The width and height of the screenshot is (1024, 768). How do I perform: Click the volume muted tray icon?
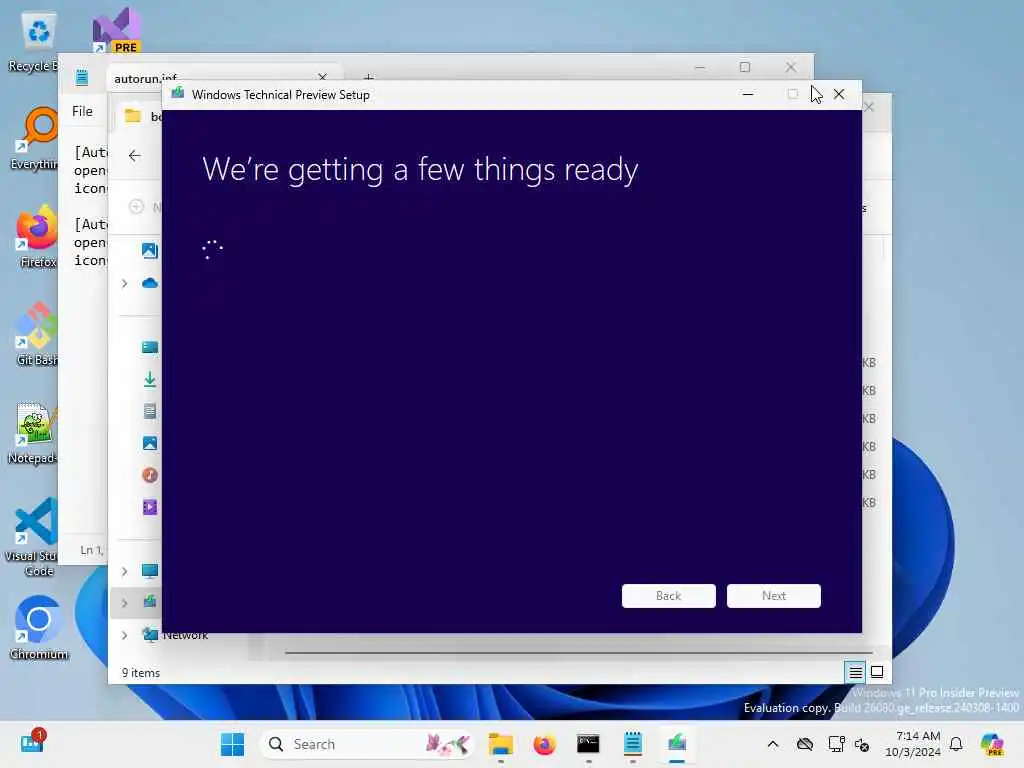point(861,745)
